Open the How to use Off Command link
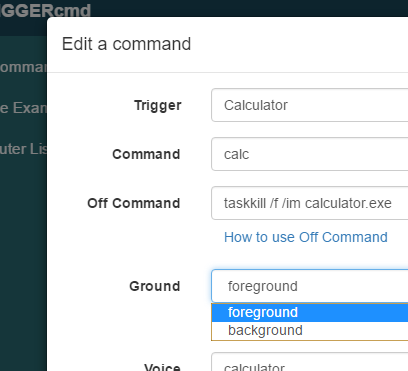Image resolution: width=408 pixels, height=371 pixels. pos(306,237)
